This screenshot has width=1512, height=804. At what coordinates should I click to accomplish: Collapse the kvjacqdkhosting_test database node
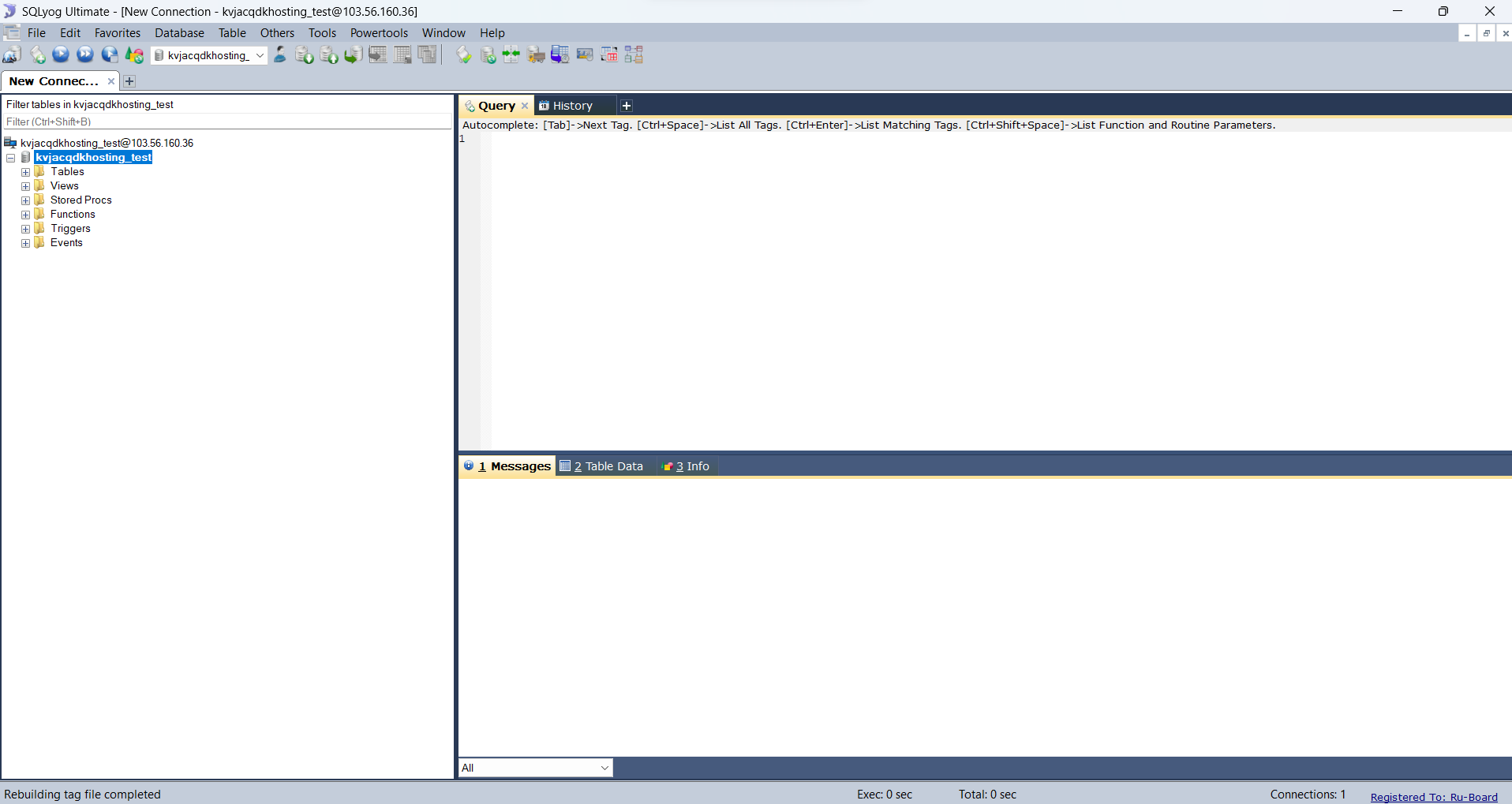11,159
